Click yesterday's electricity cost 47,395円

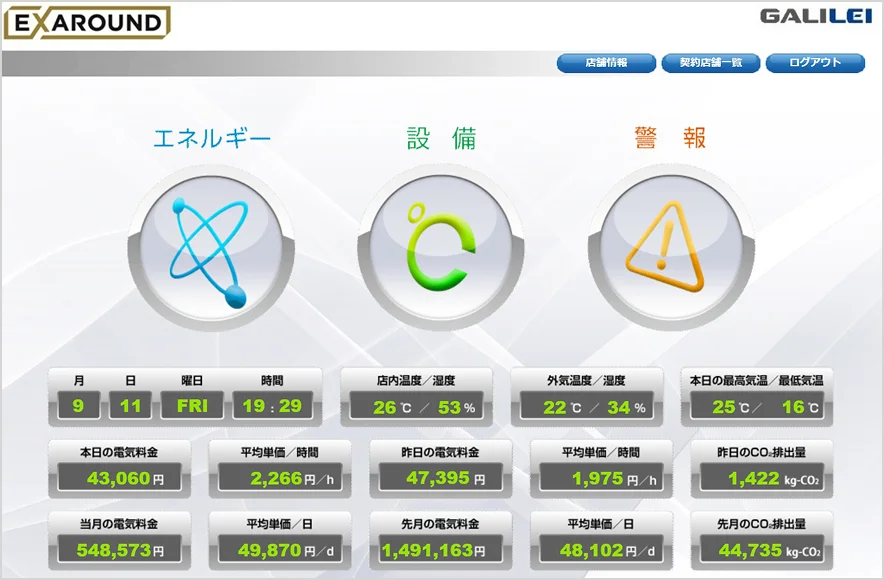441,478
